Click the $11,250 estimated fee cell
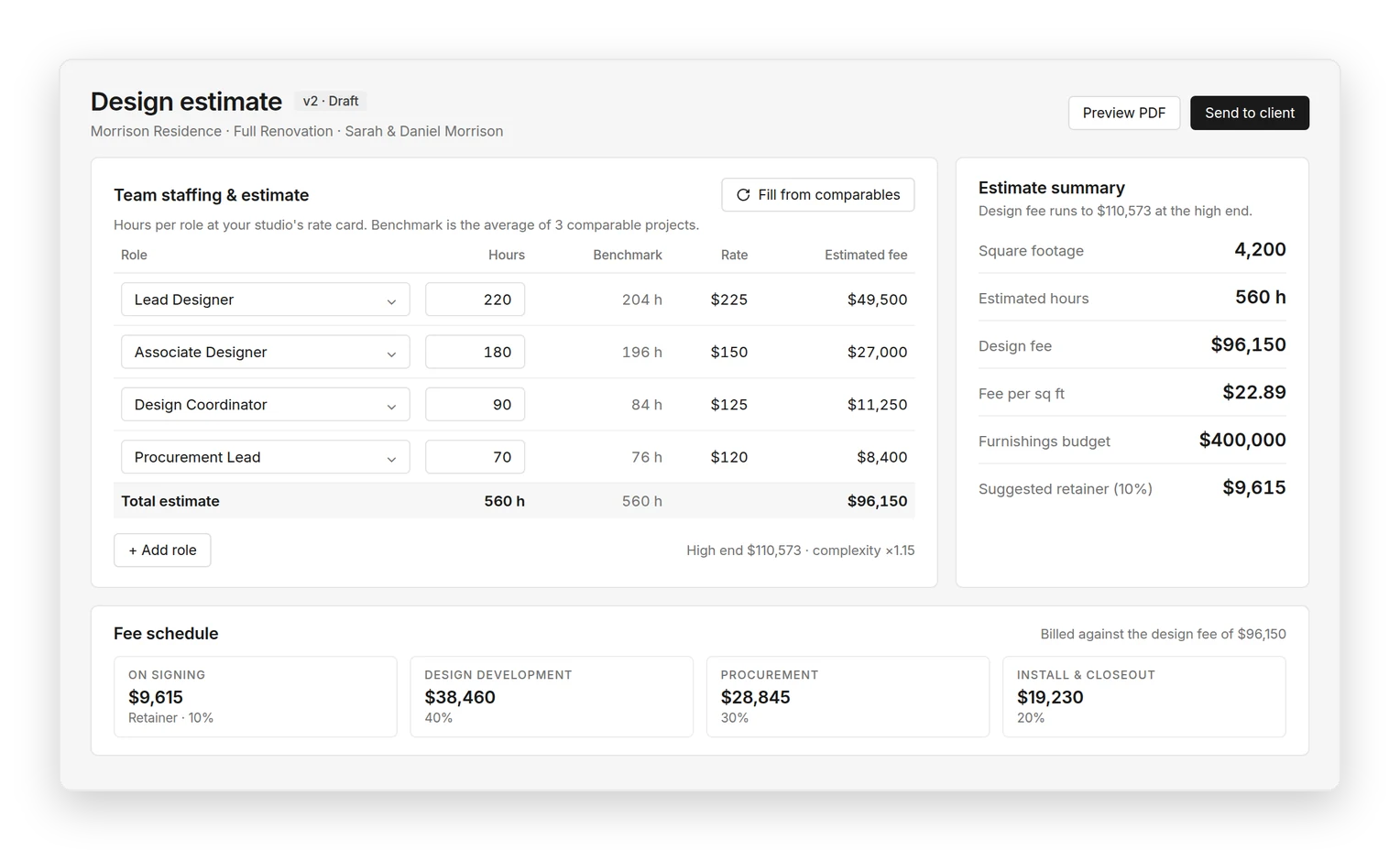The image size is (1400, 850). click(x=877, y=405)
